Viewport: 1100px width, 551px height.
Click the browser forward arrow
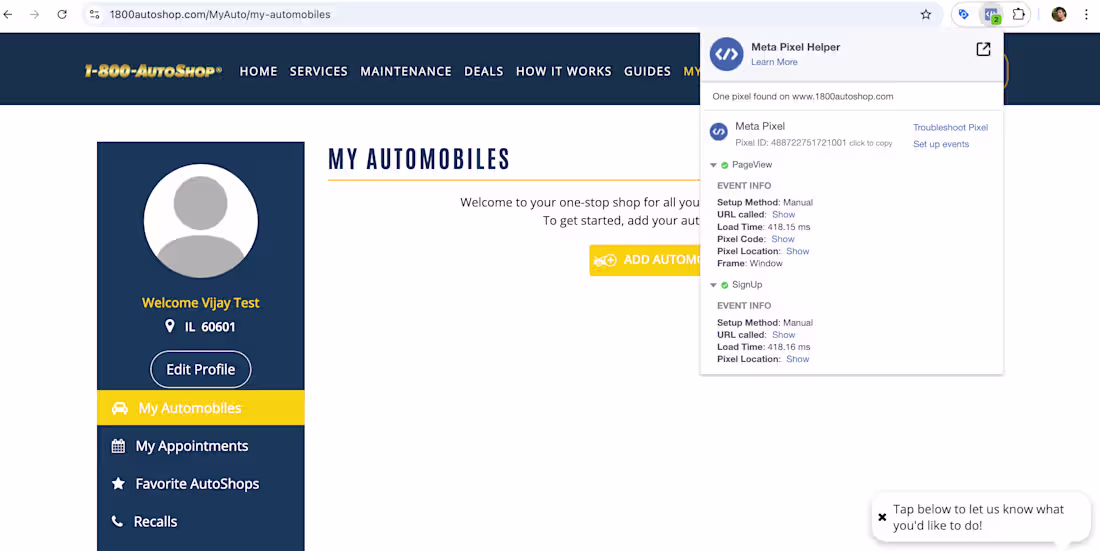pos(34,14)
